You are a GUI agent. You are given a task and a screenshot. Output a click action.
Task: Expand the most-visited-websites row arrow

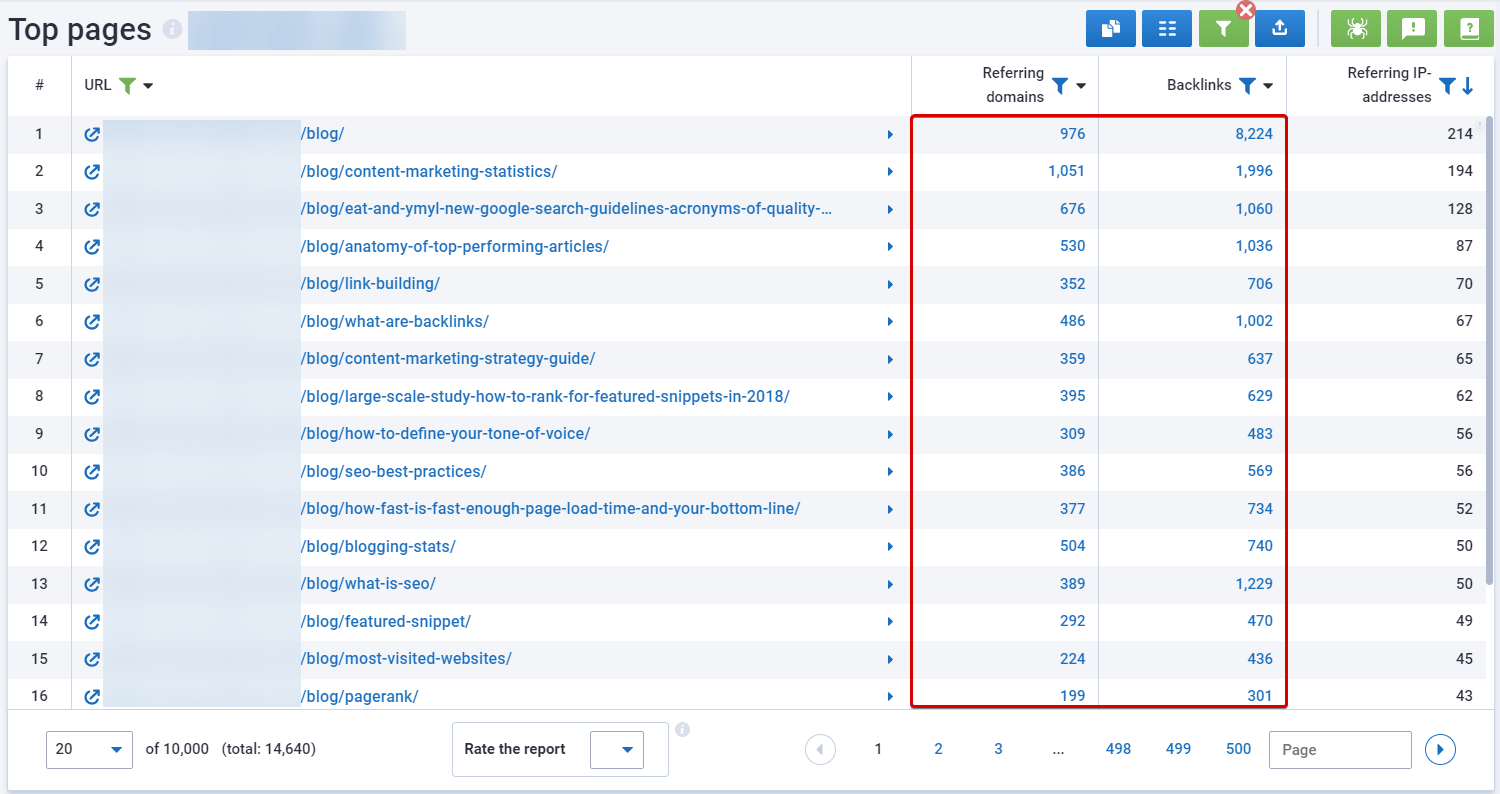click(890, 659)
